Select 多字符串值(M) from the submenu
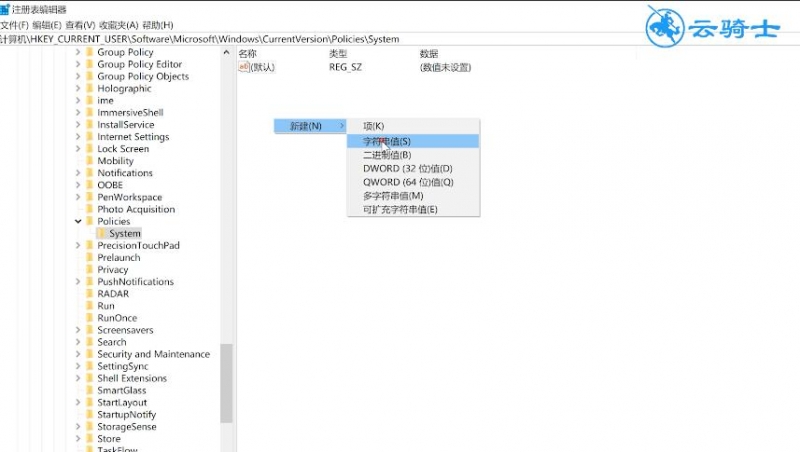The image size is (800, 452). click(x=413, y=196)
